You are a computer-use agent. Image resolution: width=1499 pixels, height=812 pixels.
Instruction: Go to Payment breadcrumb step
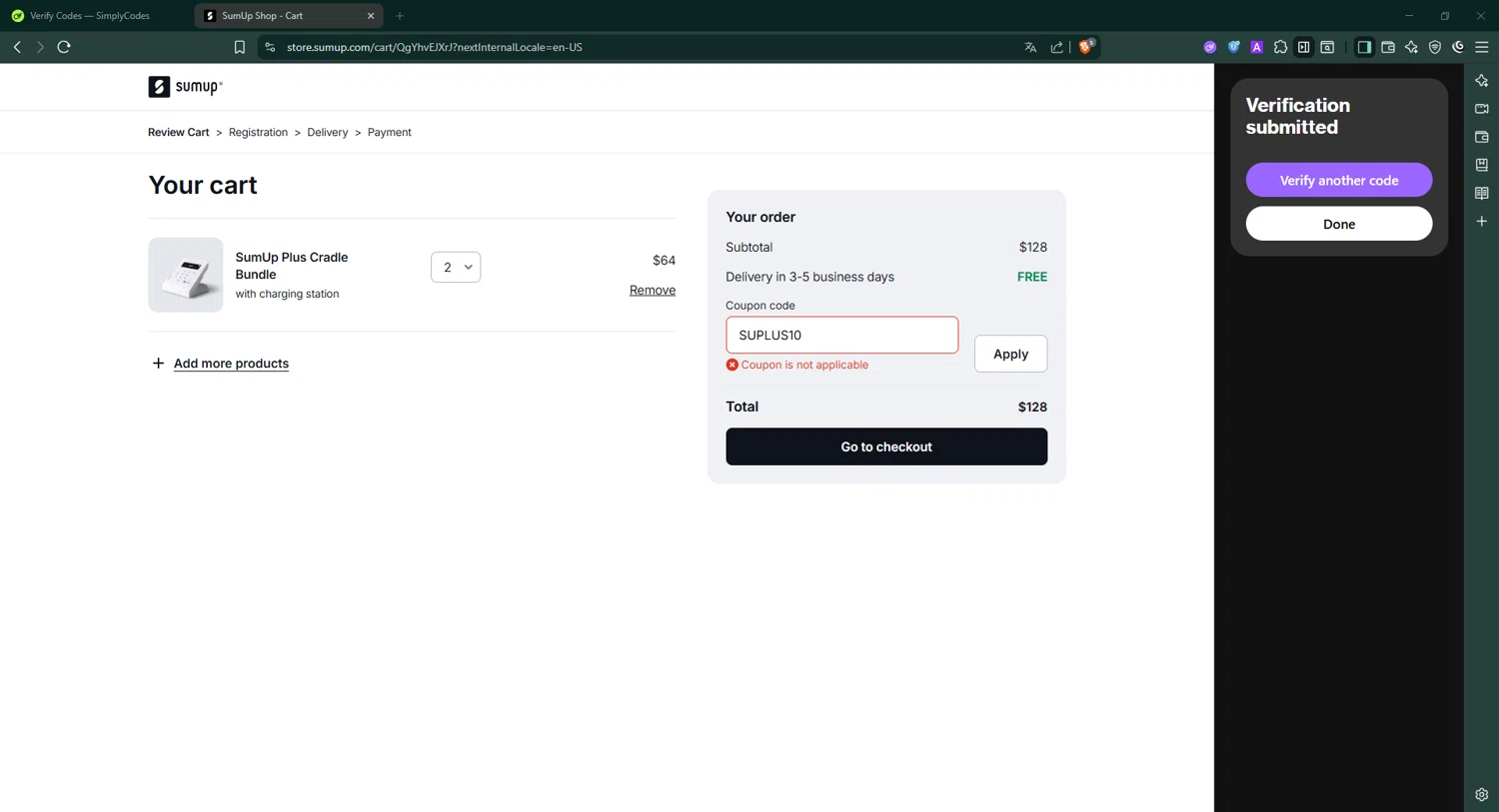(389, 132)
